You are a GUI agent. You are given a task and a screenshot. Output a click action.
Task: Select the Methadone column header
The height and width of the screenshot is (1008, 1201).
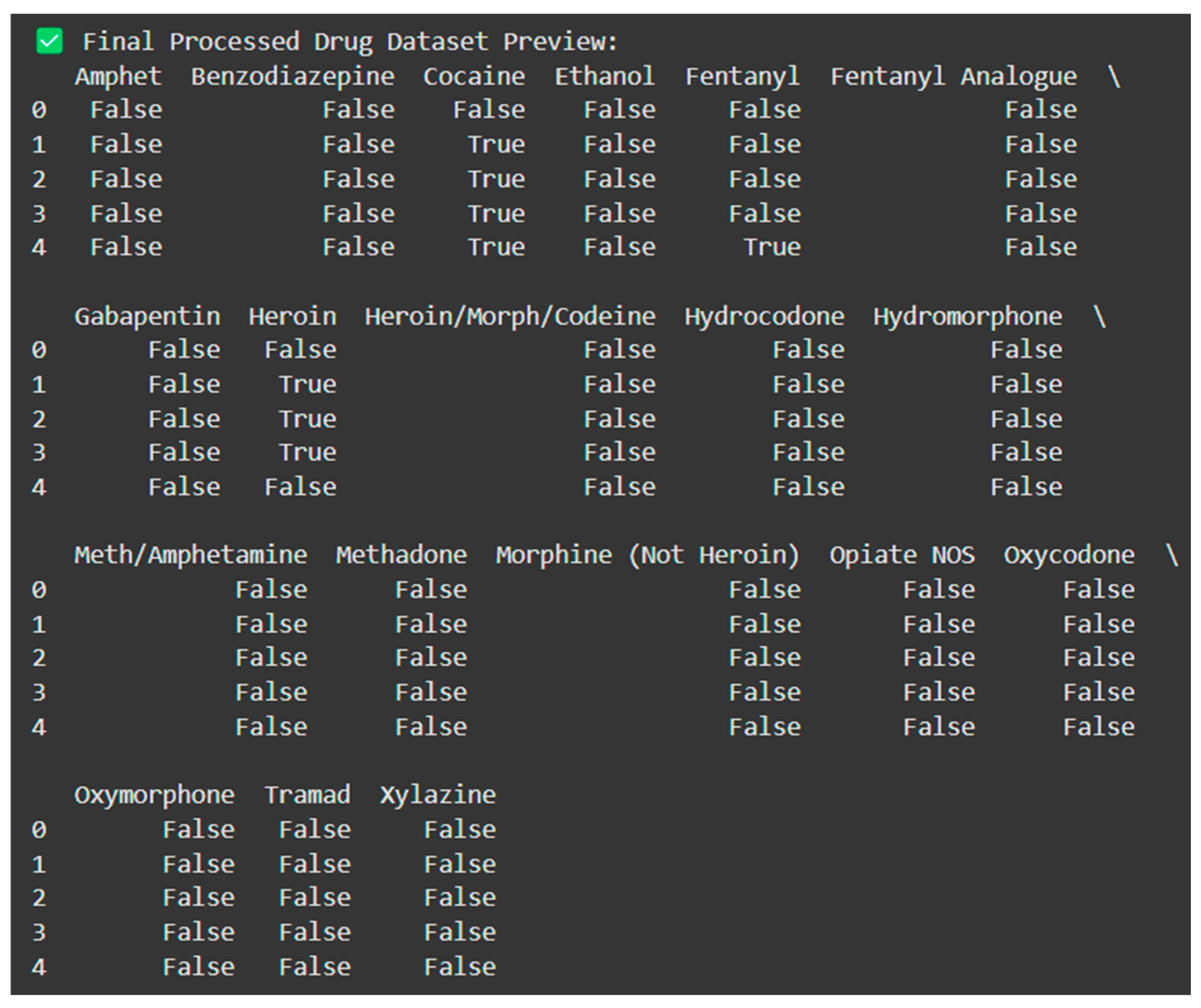point(401,555)
